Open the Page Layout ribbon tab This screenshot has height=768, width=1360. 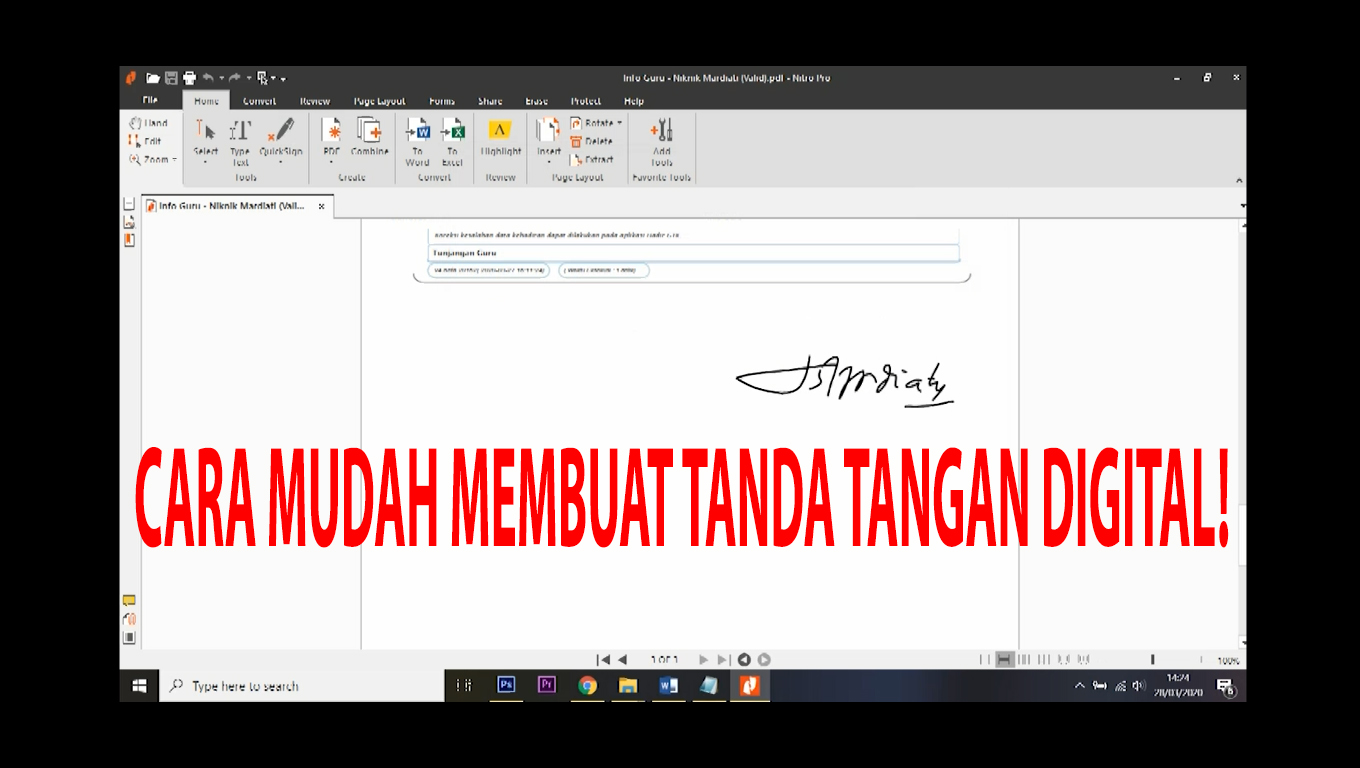pos(379,101)
